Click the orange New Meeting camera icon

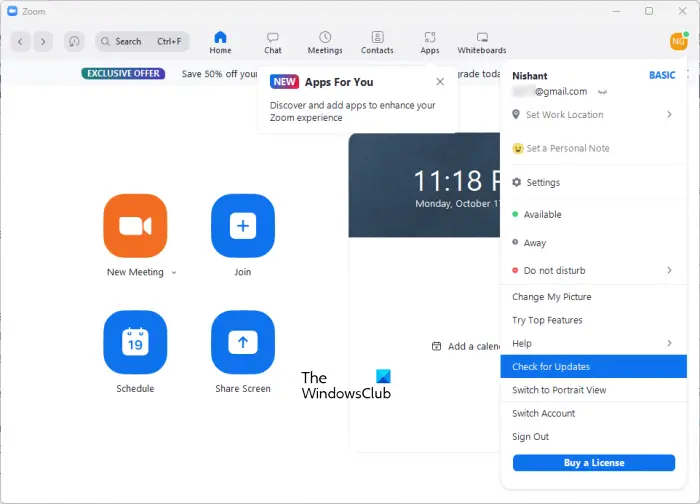click(135, 225)
